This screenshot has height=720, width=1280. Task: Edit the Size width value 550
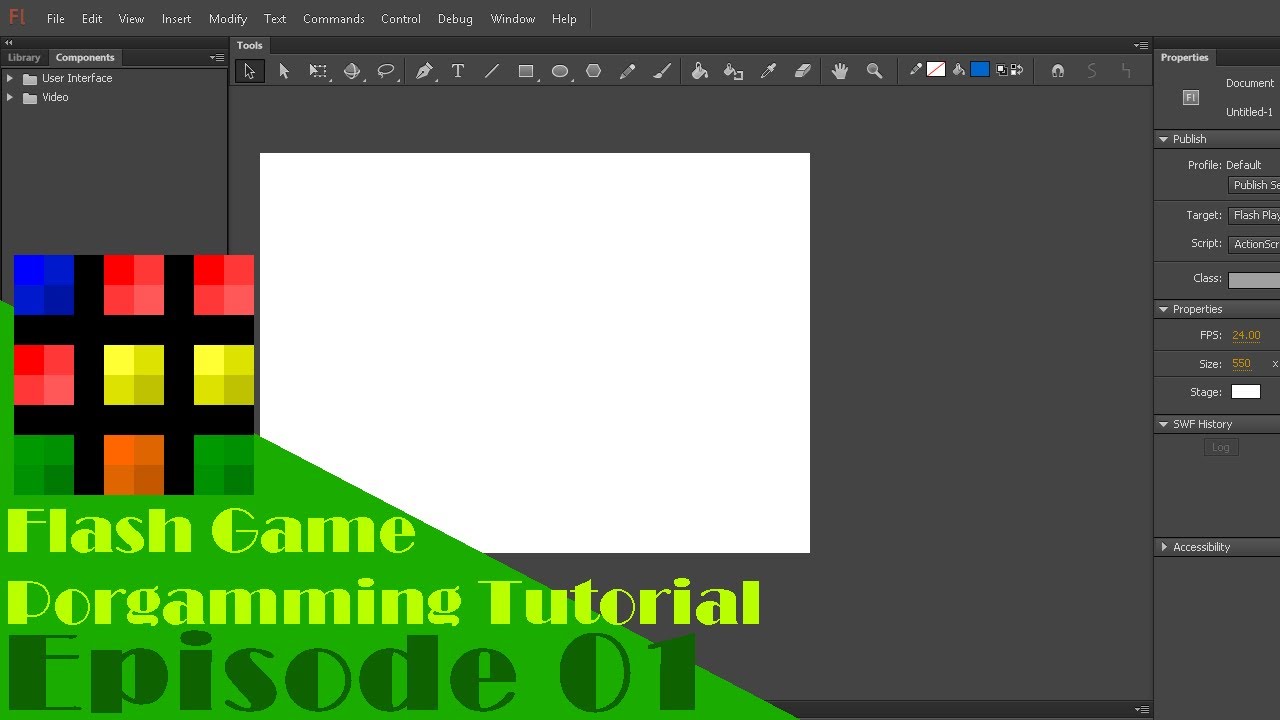[1241, 364]
